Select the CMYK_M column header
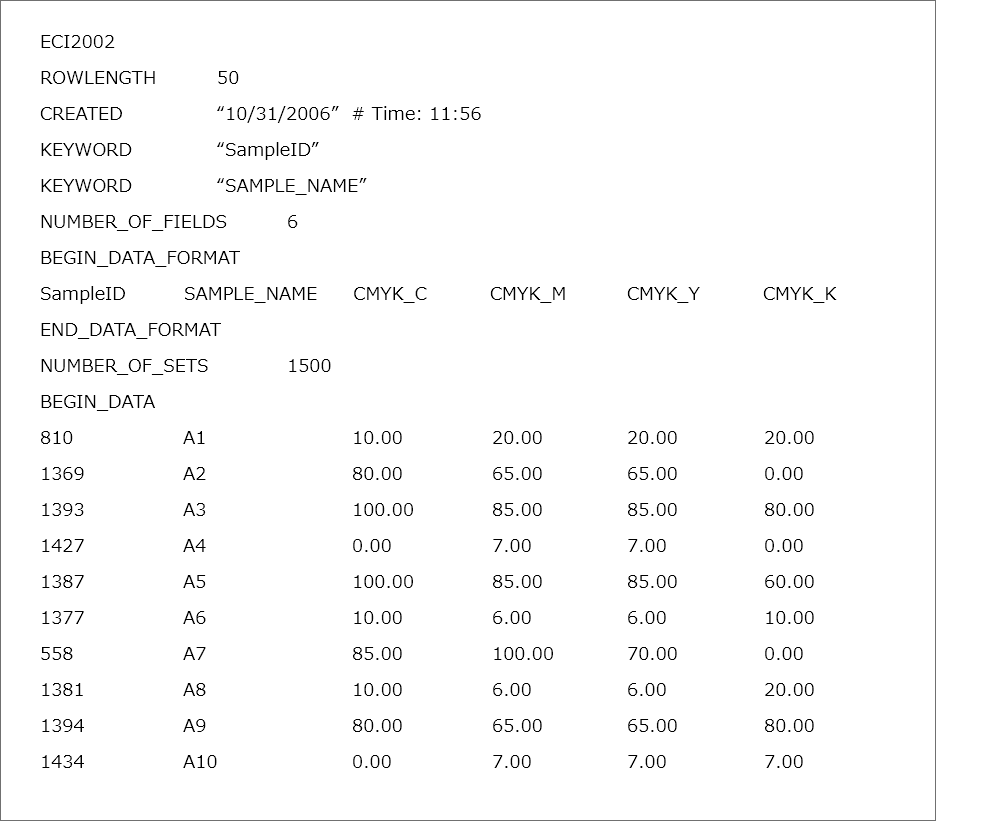Image resolution: width=982 pixels, height=821 pixels. [x=527, y=294]
